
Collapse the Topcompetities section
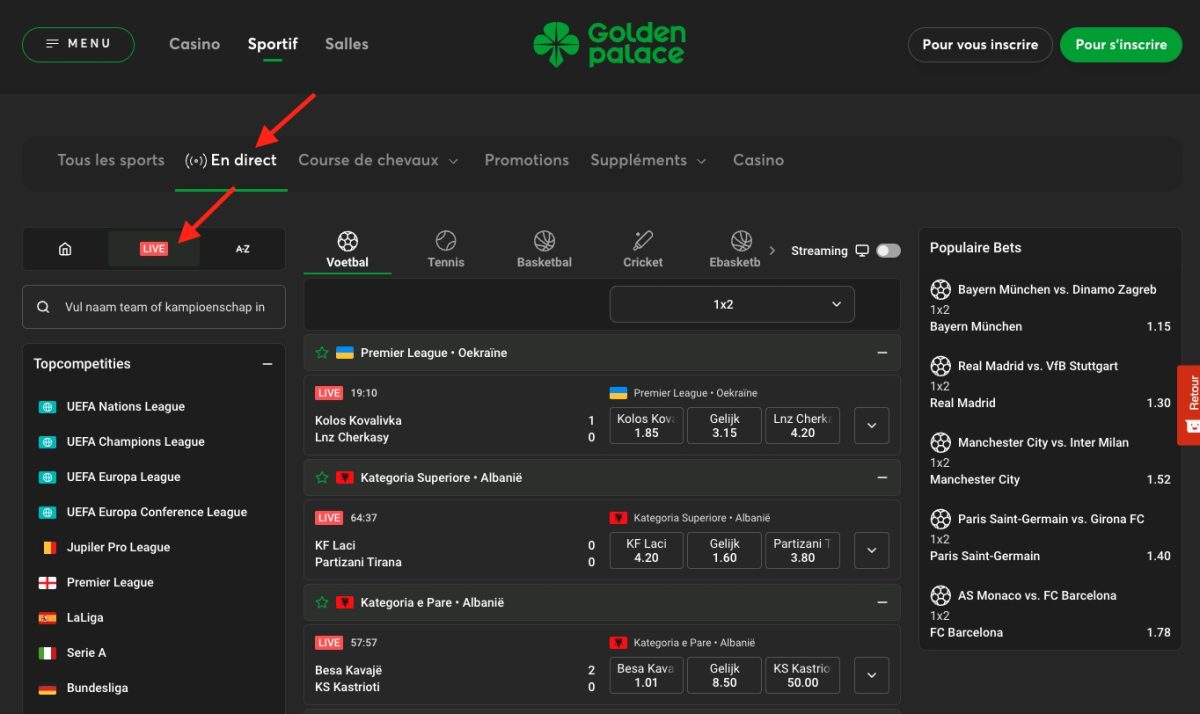267,364
